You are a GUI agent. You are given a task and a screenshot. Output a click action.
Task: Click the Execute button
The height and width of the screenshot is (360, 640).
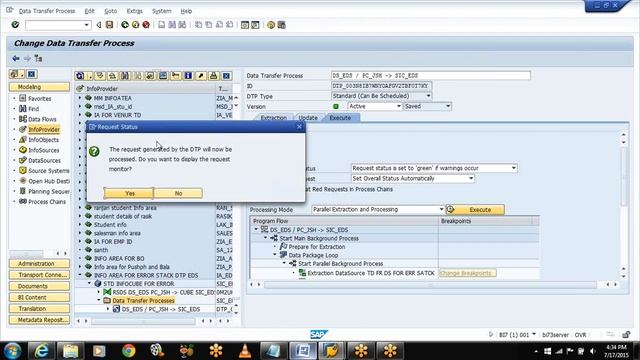475,209
